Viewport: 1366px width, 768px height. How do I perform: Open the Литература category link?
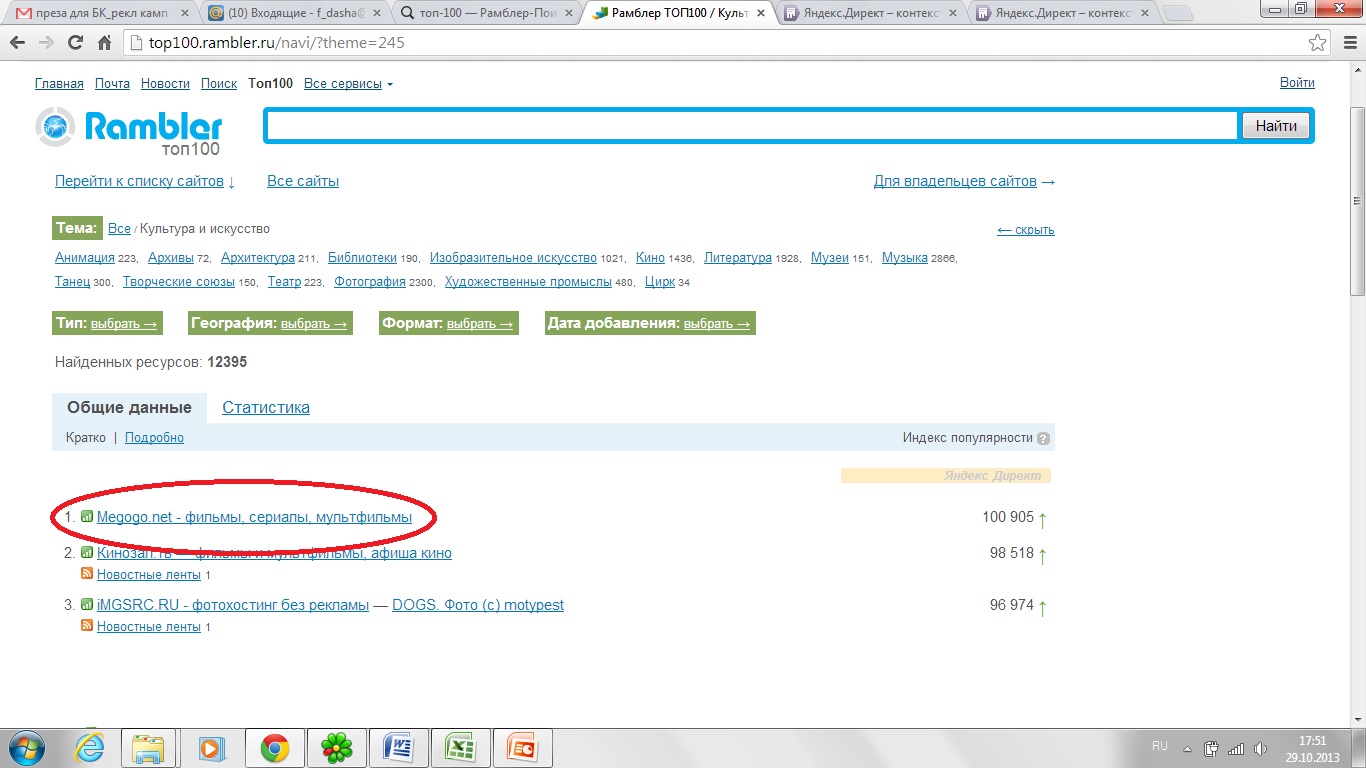tap(738, 258)
